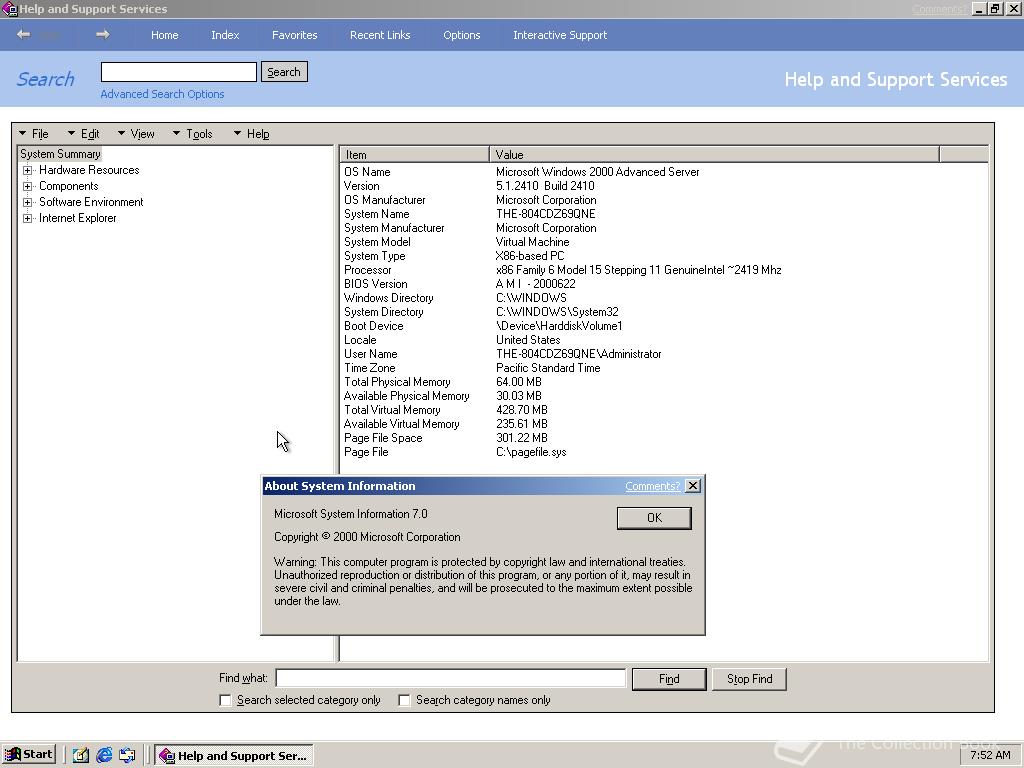Viewport: 1024px width, 768px height.
Task: Select the OS Name row
Action: point(367,172)
